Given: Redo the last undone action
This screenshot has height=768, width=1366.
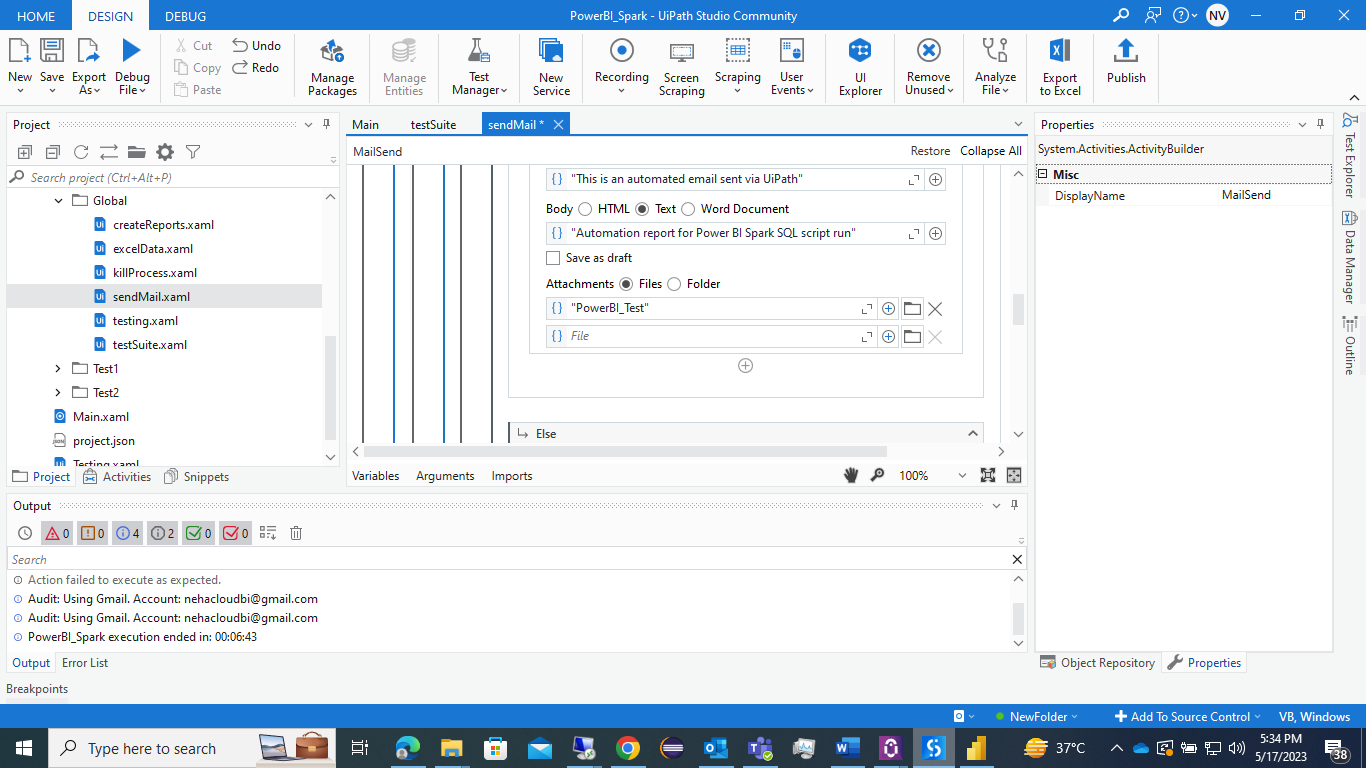Looking at the screenshot, I should pyautogui.click(x=256, y=67).
